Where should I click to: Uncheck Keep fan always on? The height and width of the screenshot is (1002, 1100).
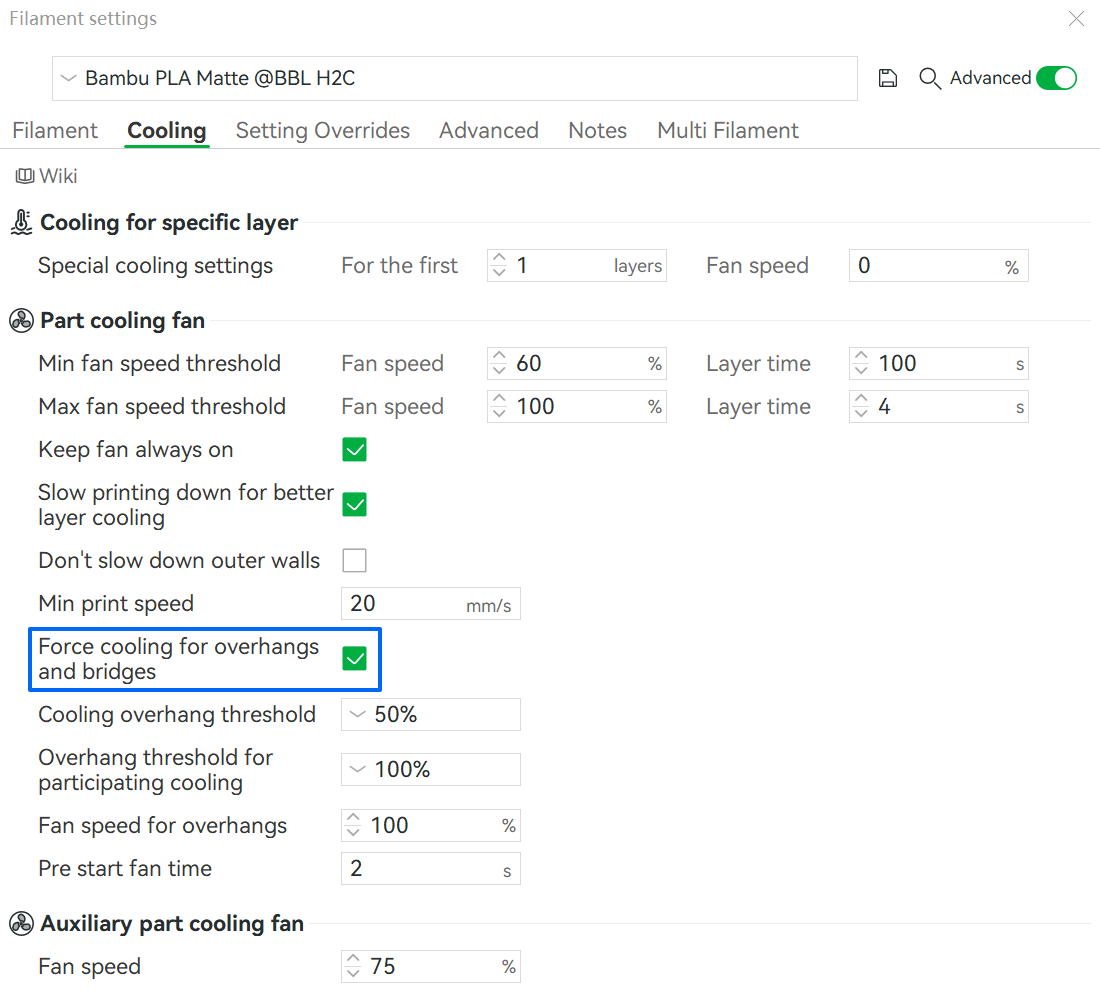[x=354, y=450]
